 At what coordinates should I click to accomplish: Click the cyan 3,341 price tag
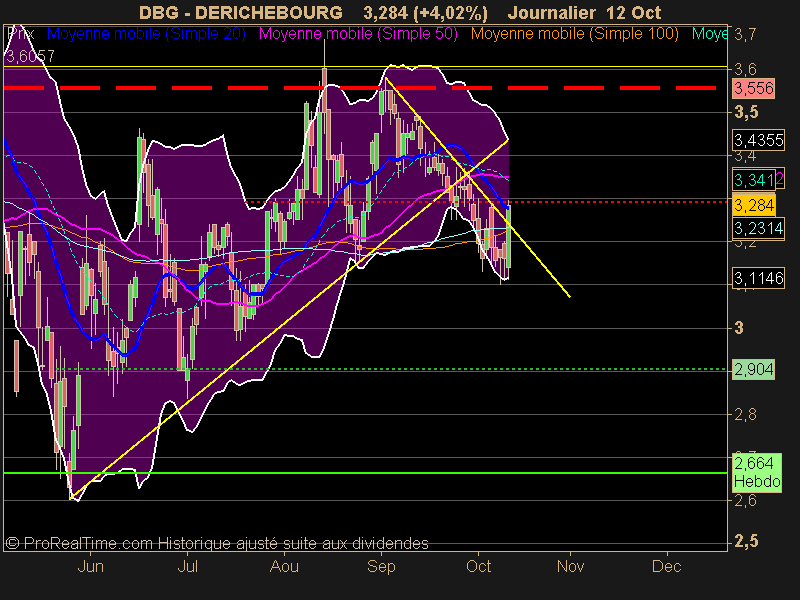[754, 180]
